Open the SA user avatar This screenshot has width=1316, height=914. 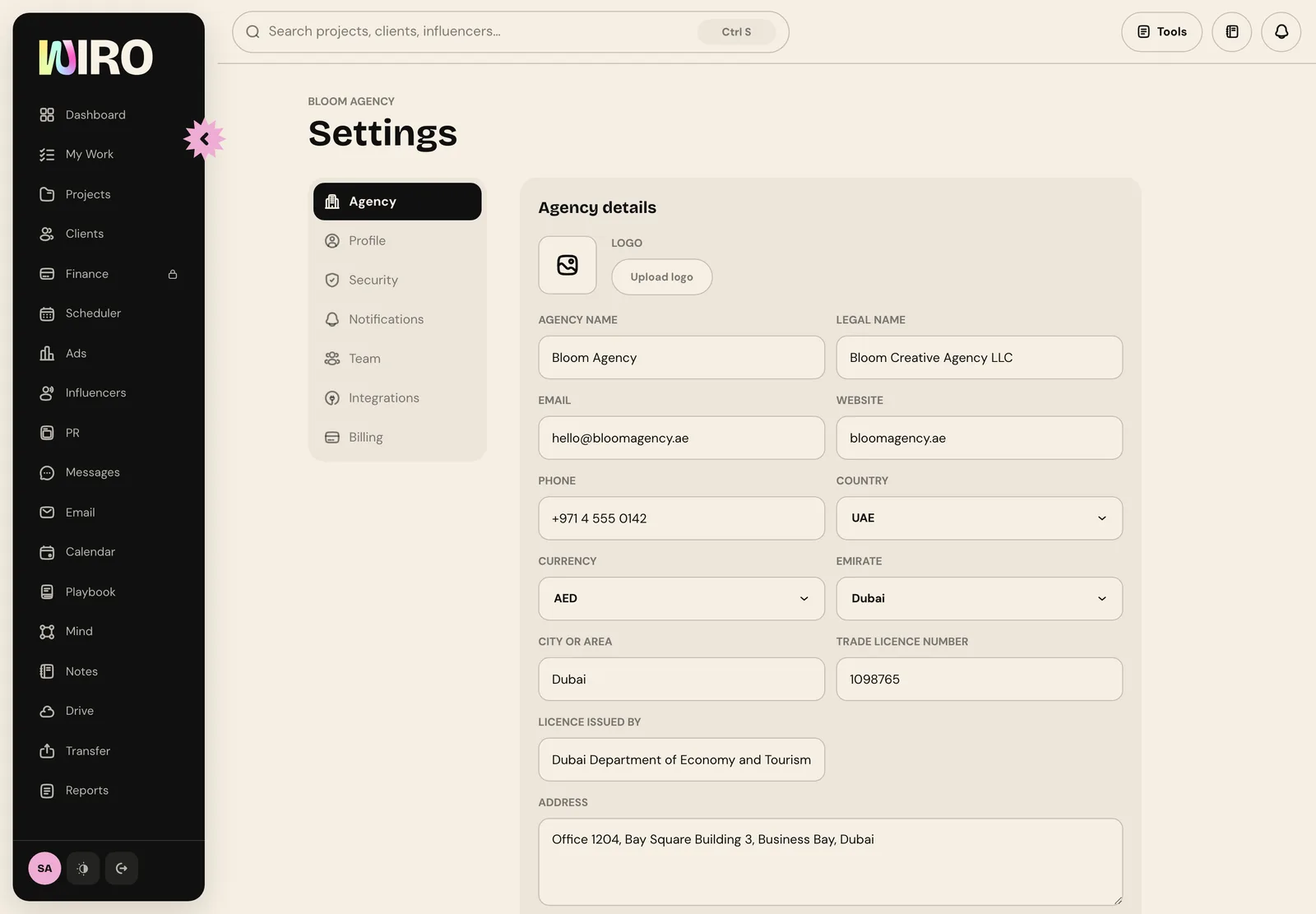[44, 868]
